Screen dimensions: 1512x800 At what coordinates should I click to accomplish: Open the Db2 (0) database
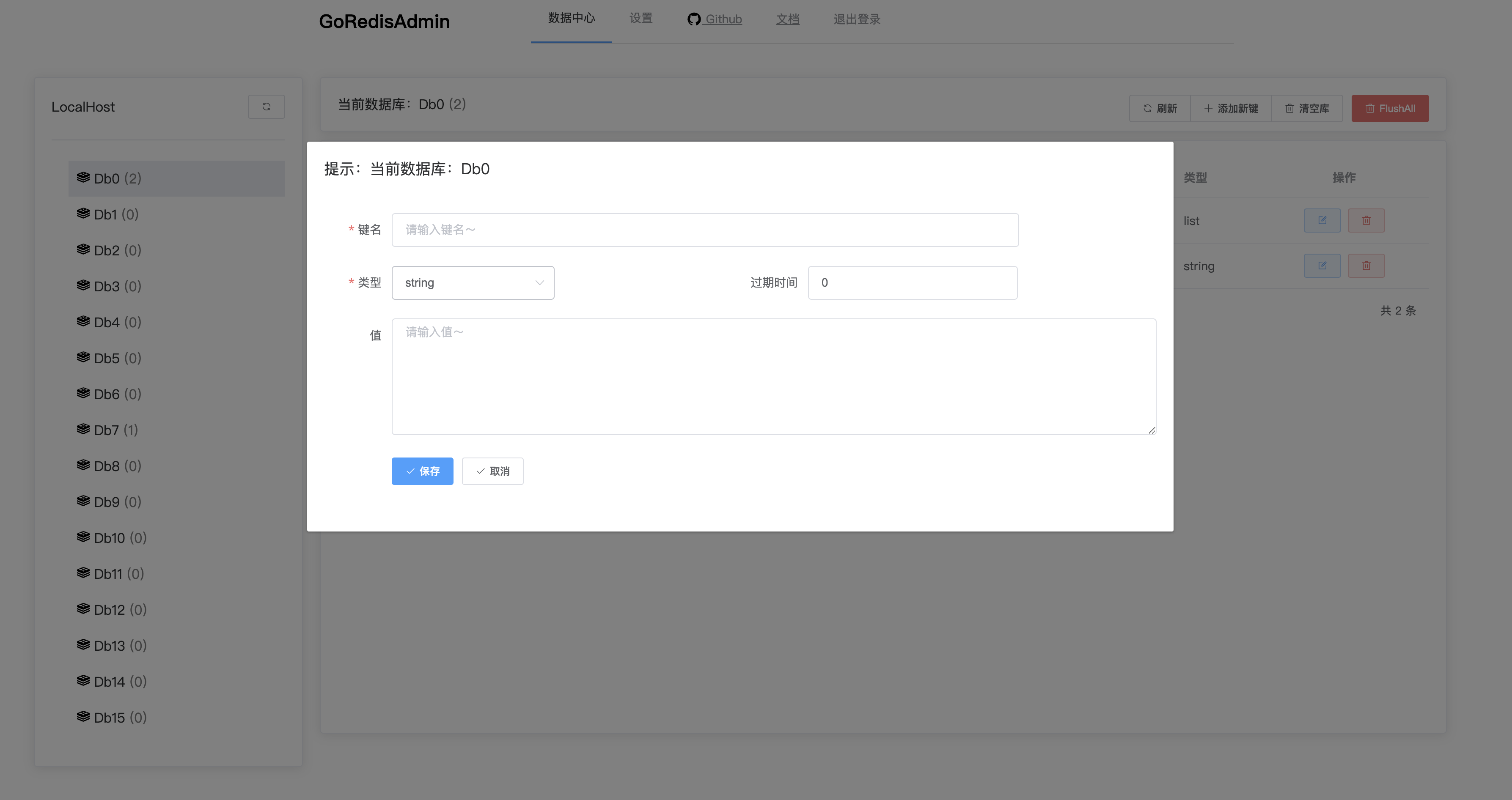177,250
